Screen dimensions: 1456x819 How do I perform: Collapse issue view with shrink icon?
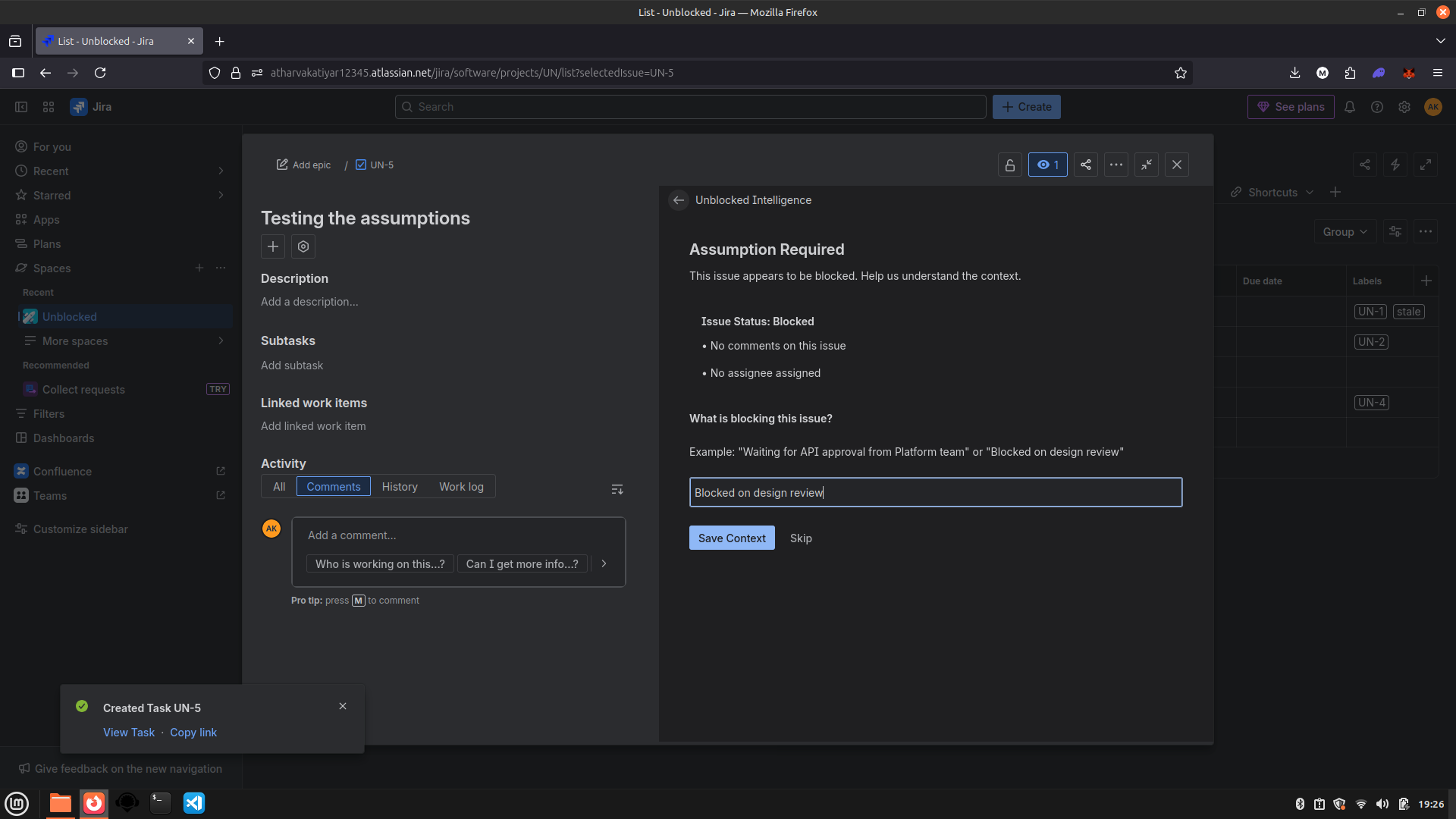point(1146,165)
